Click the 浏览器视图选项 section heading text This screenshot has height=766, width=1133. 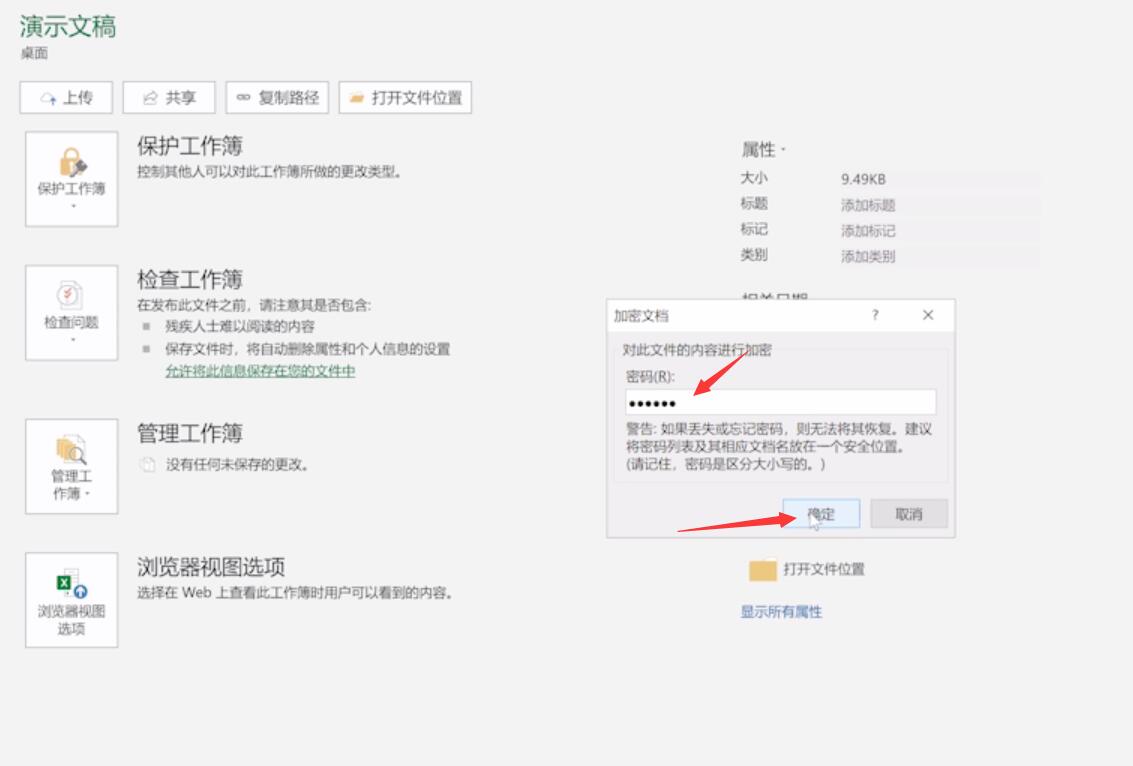[211, 567]
